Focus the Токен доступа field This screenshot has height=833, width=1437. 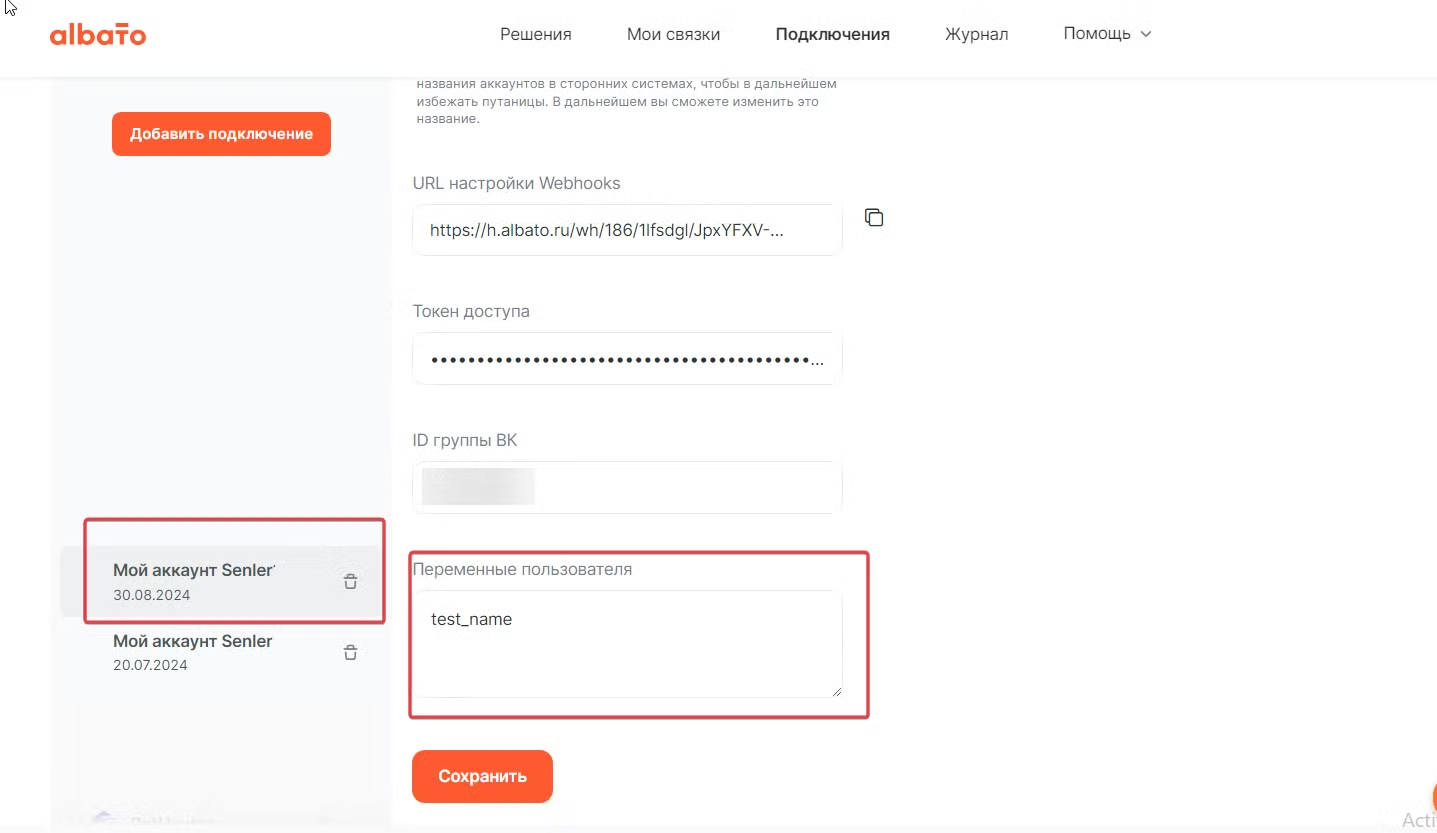pyautogui.click(x=626, y=359)
